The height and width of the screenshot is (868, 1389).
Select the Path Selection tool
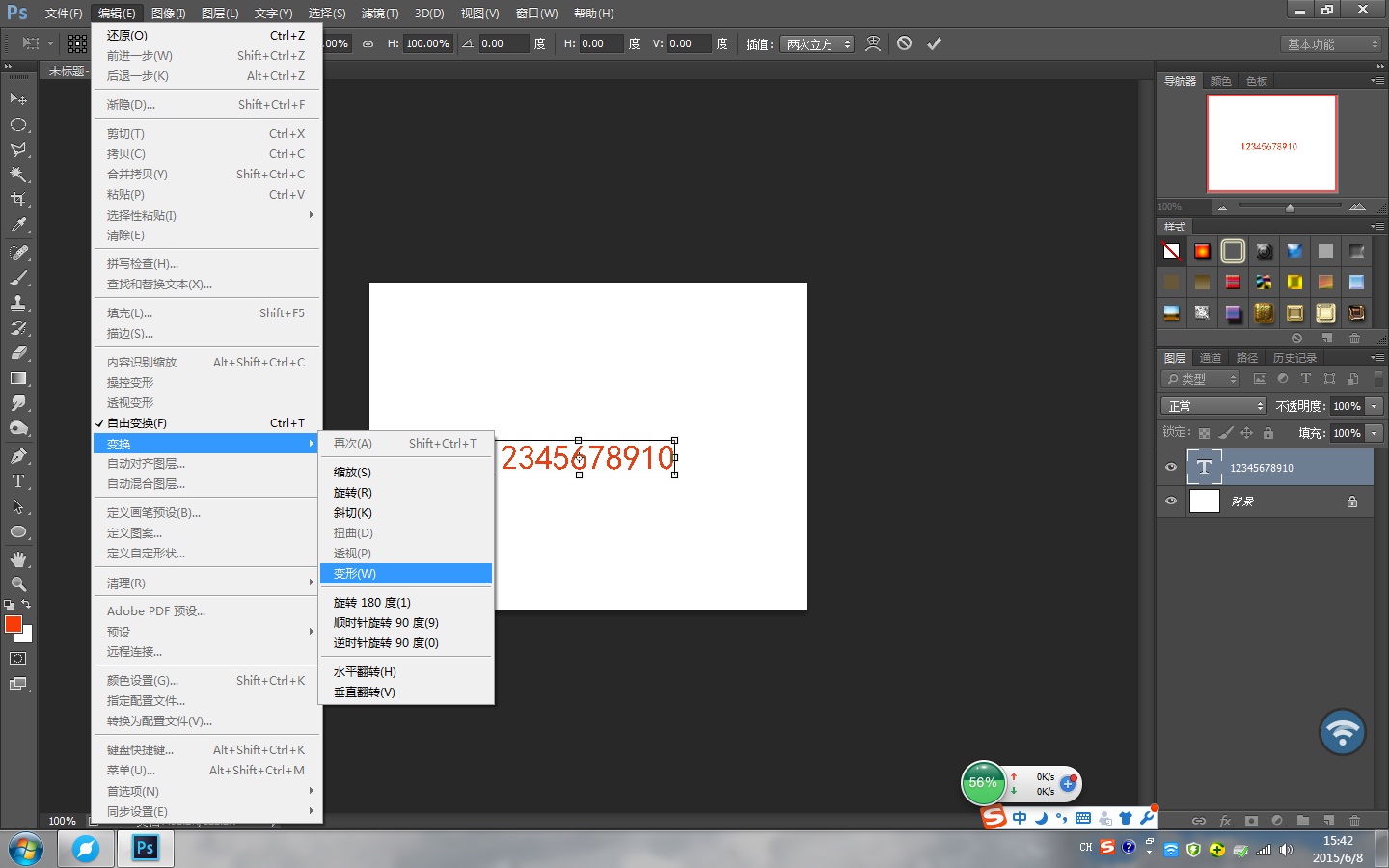click(x=18, y=506)
